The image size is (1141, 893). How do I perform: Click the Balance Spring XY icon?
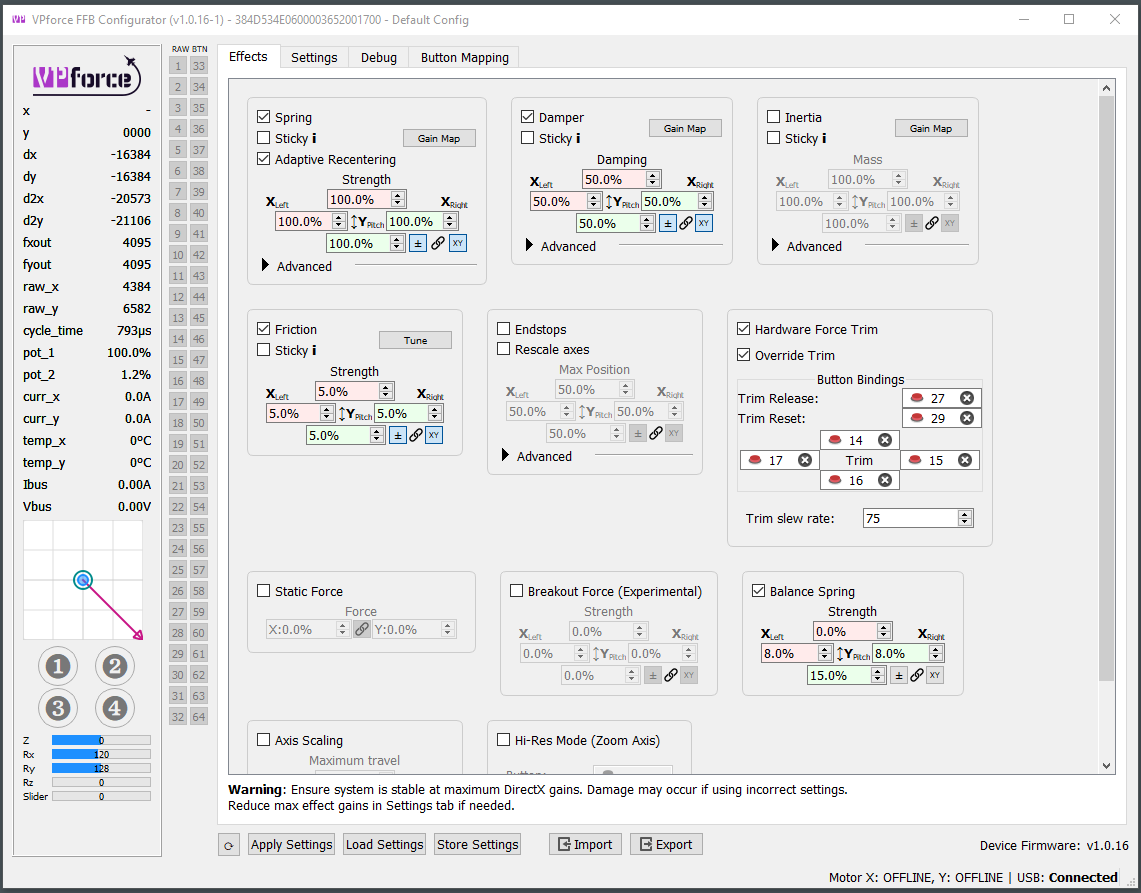(935, 675)
